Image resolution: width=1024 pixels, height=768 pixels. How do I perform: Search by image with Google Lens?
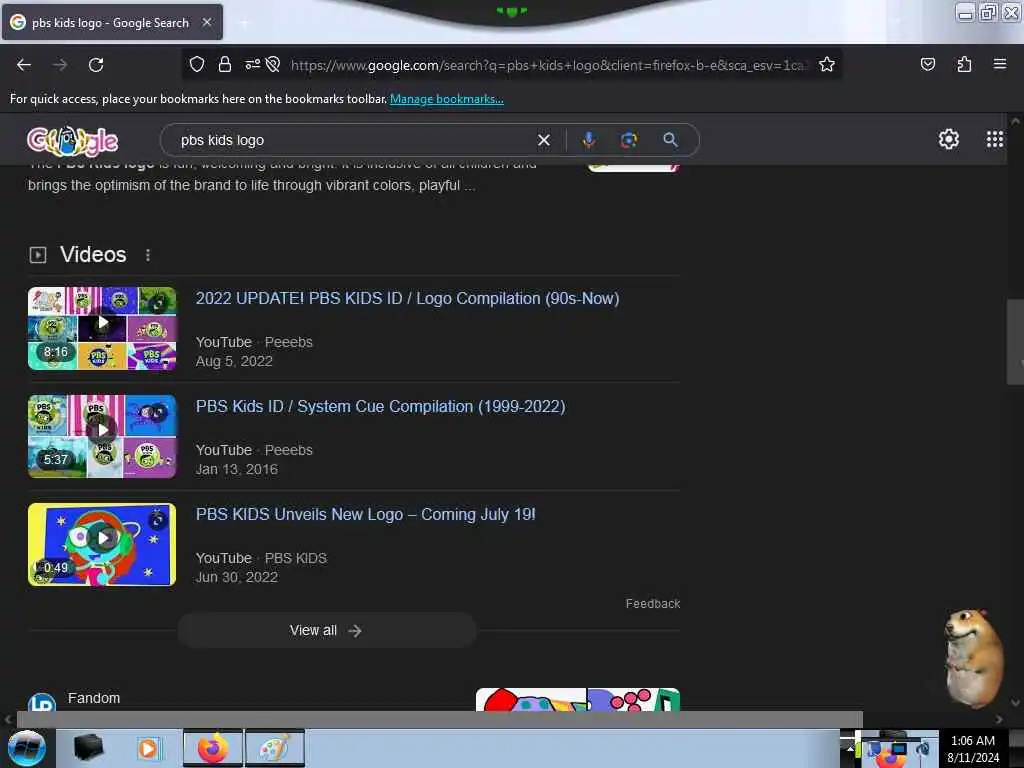click(629, 140)
